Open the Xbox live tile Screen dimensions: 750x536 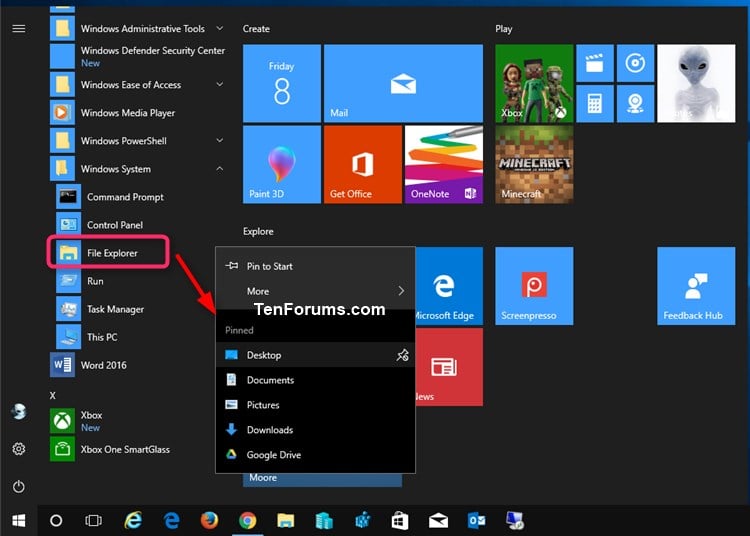[x=534, y=83]
